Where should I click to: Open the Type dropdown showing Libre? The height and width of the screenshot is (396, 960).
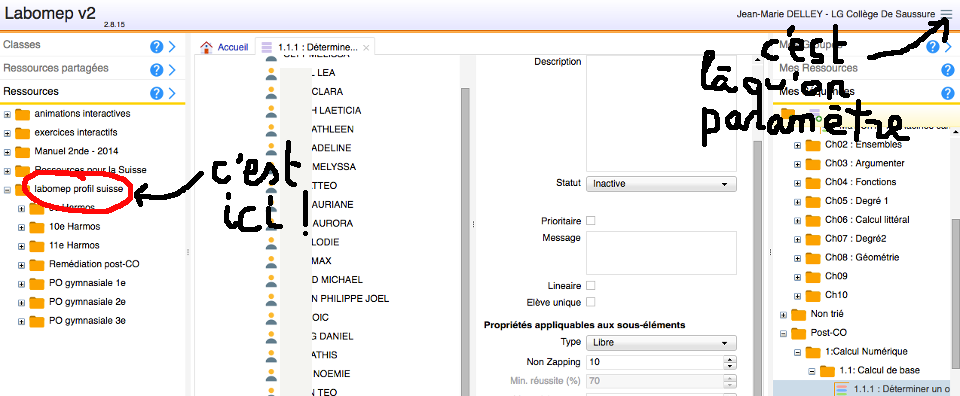pos(661,343)
